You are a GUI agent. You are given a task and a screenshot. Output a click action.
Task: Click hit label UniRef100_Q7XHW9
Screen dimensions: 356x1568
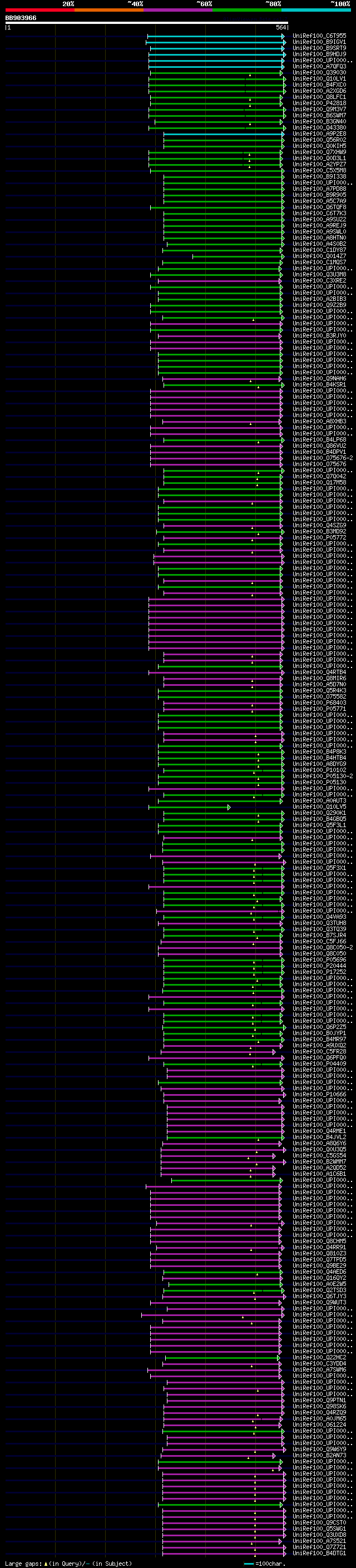coord(319,152)
